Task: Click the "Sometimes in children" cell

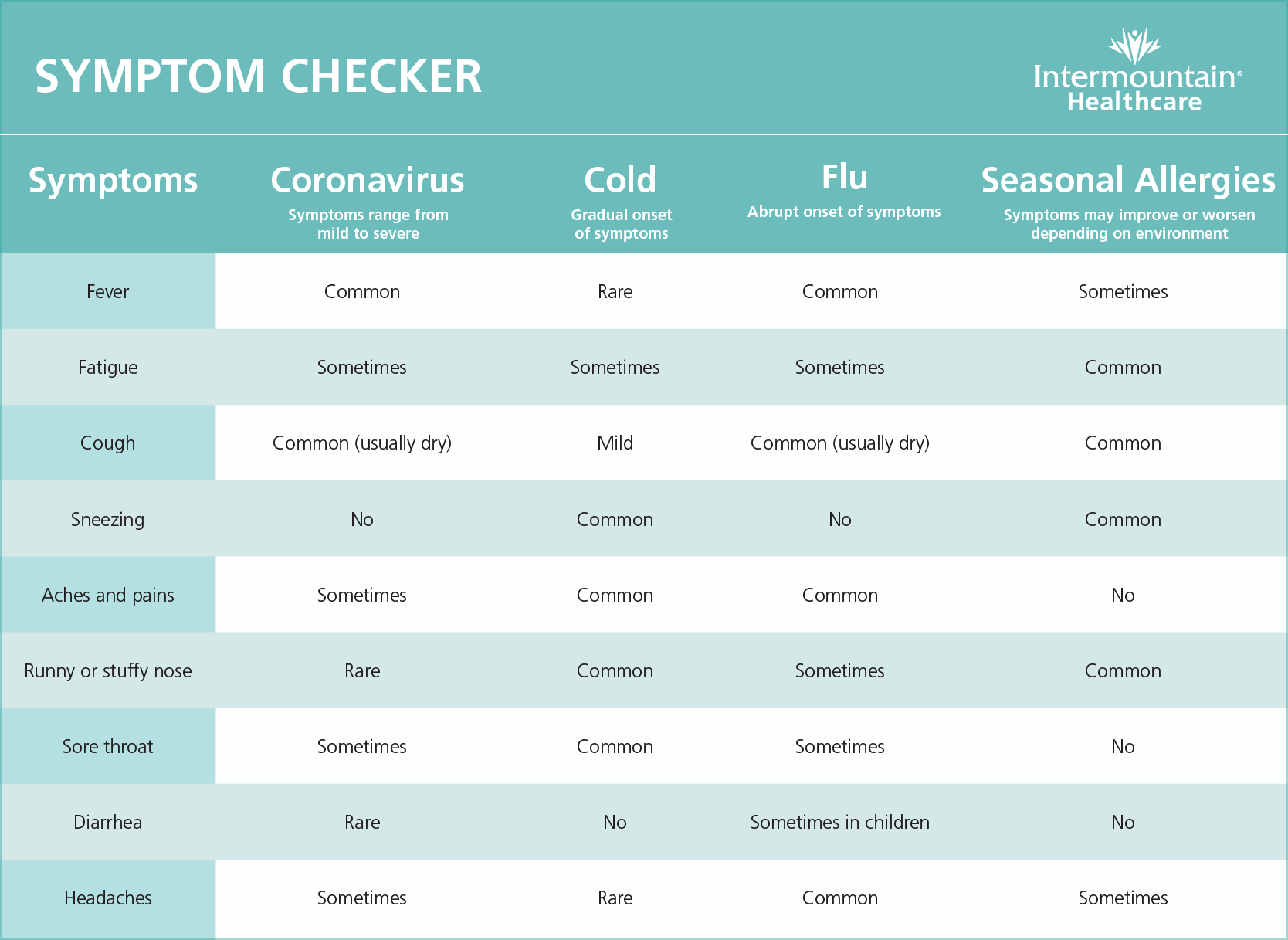Action: [839, 822]
